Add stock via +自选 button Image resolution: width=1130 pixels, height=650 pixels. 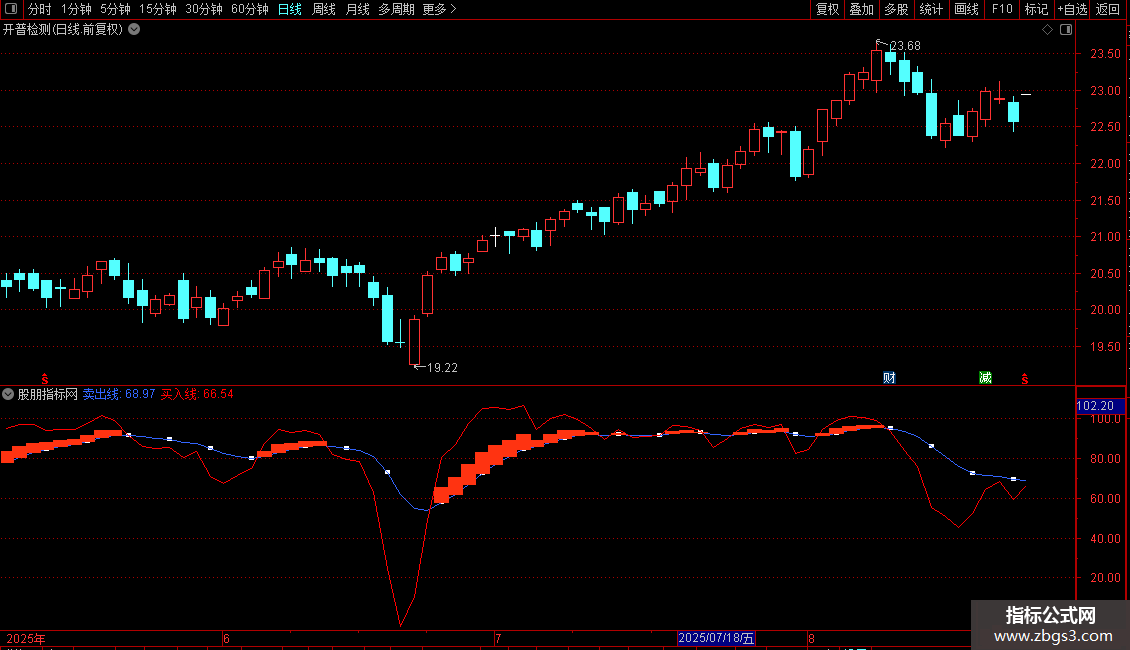1072,9
